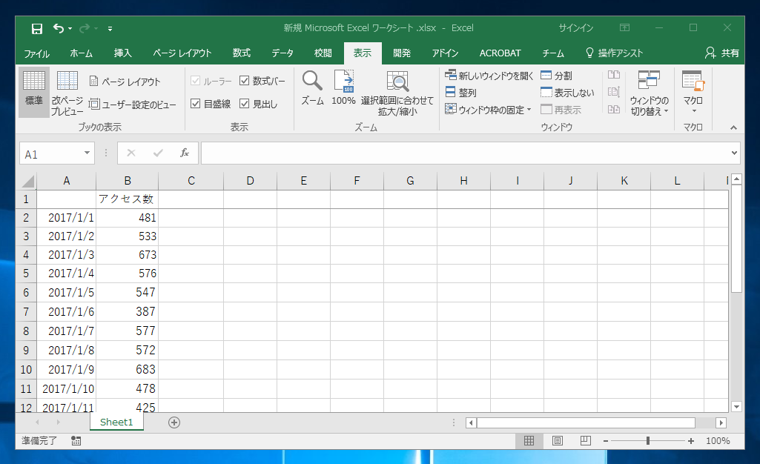This screenshot has width=760, height=464.
Task: Open the ズーム magnifier dialog
Action: pyautogui.click(x=312, y=88)
